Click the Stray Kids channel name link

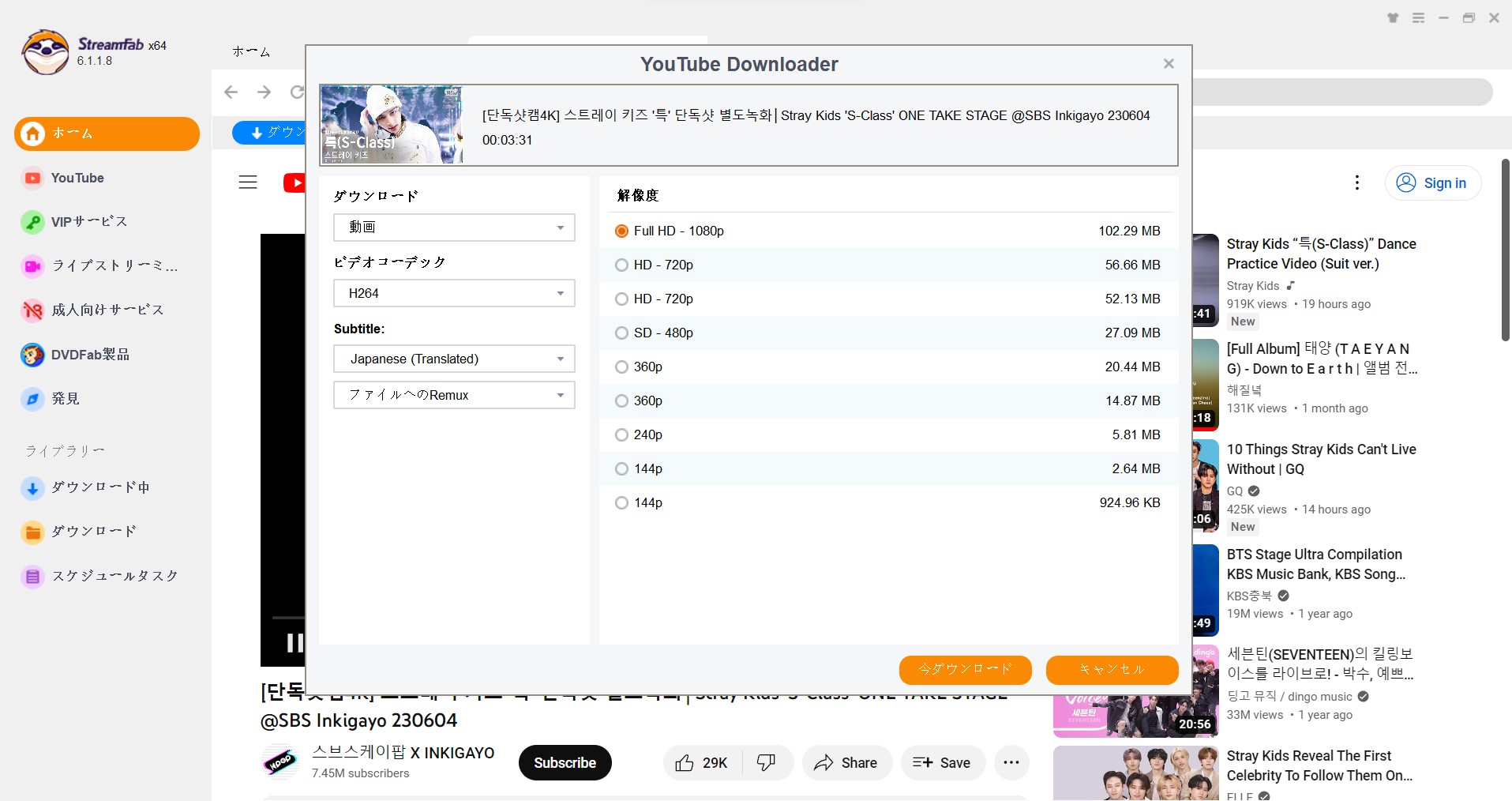pos(1252,286)
